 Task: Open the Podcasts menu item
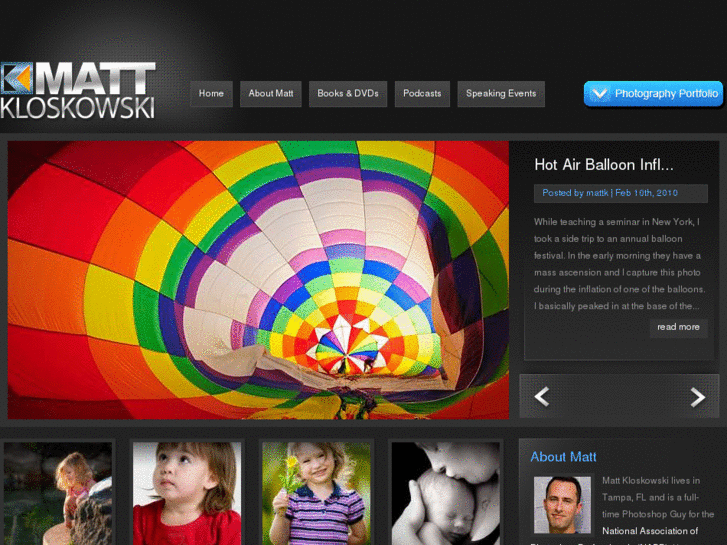pos(422,94)
